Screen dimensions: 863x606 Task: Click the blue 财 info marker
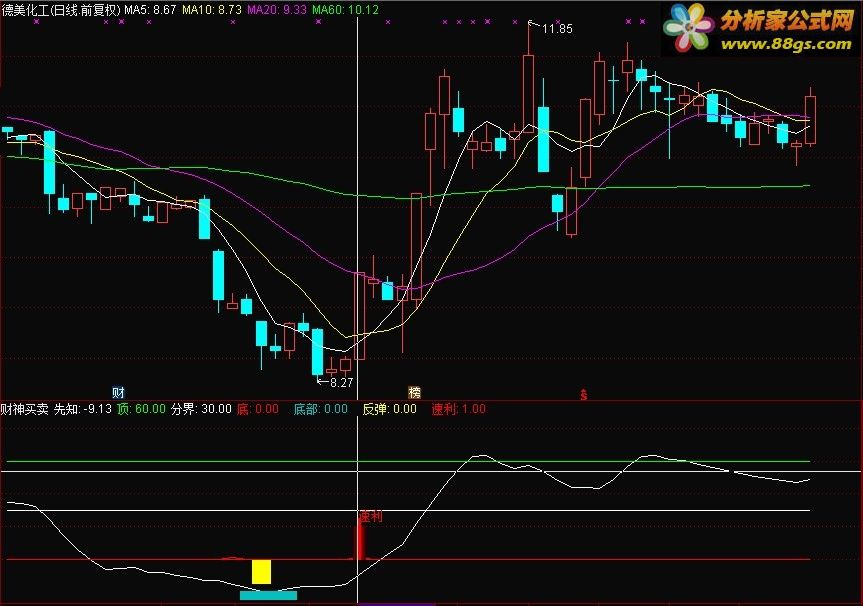coord(118,392)
